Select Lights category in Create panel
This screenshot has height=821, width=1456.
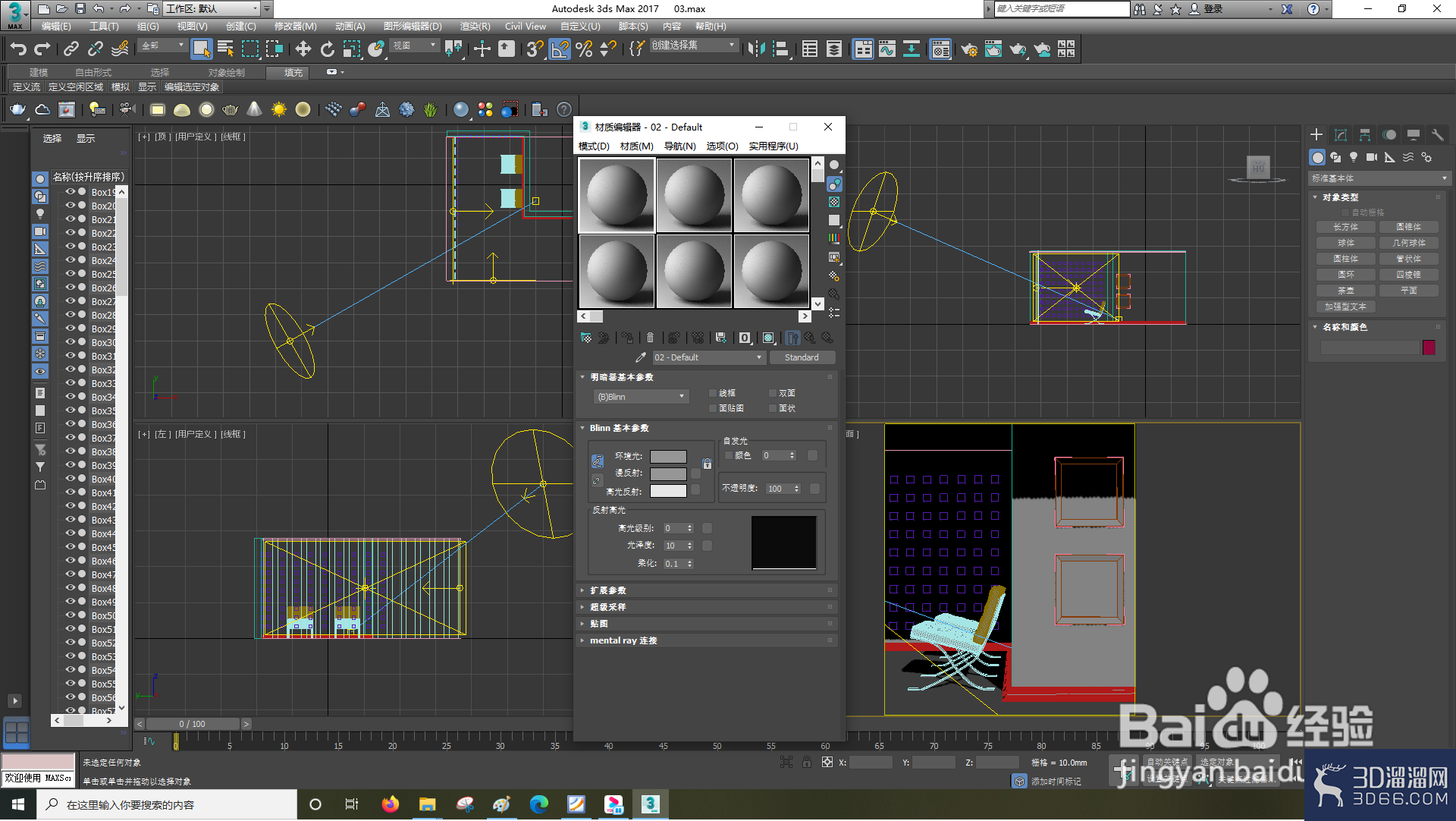pos(1354,157)
